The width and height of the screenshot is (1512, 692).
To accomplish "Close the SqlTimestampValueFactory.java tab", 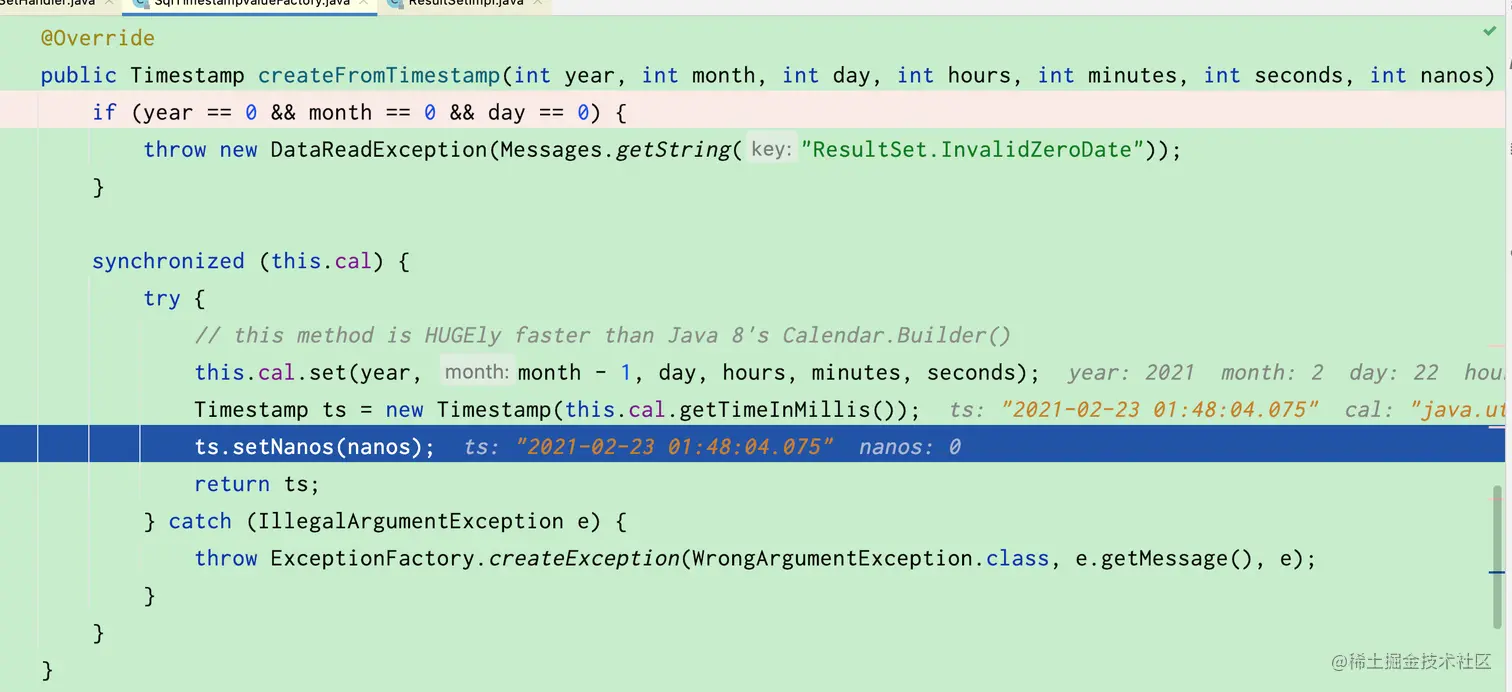I will 365,4.
